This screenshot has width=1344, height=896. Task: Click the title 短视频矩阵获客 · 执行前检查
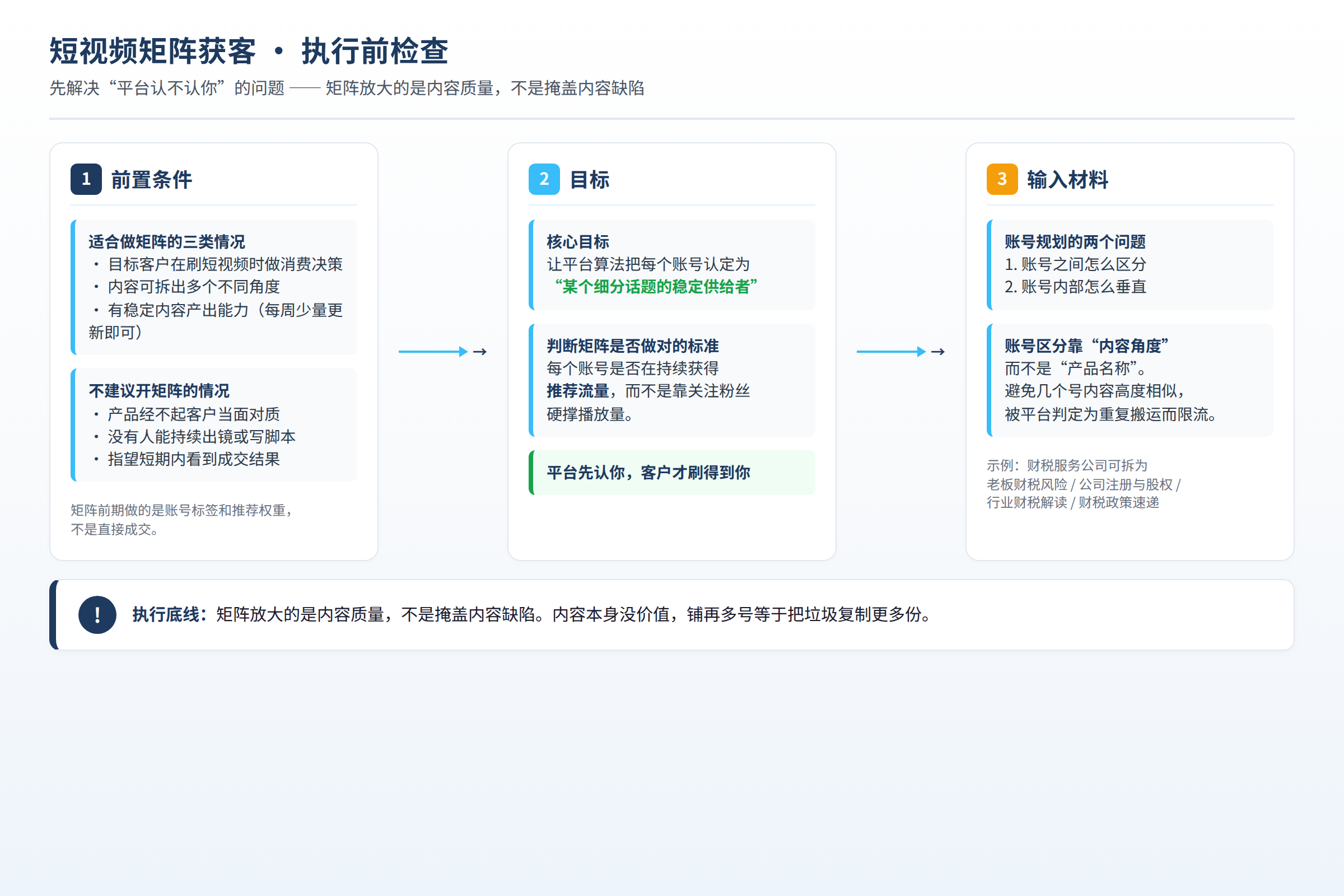pos(249,52)
